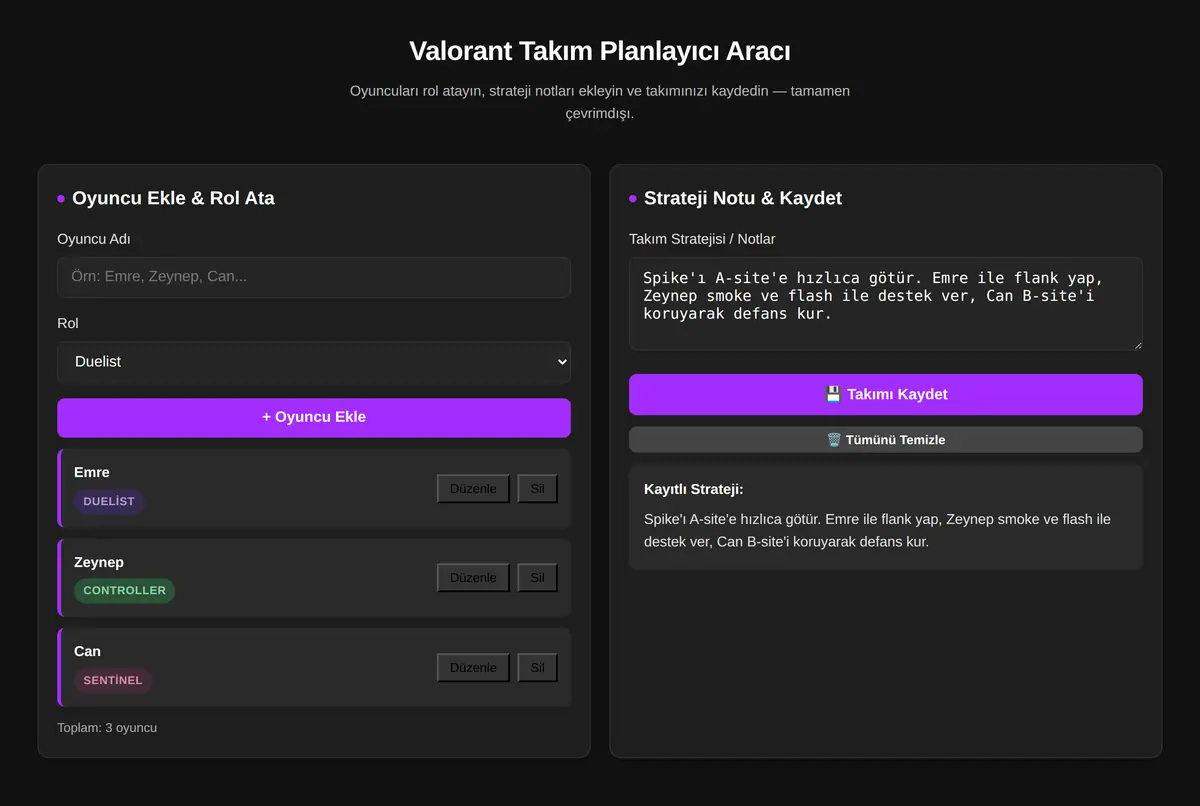
Task: Click Düzenle for Can
Action: (x=473, y=667)
